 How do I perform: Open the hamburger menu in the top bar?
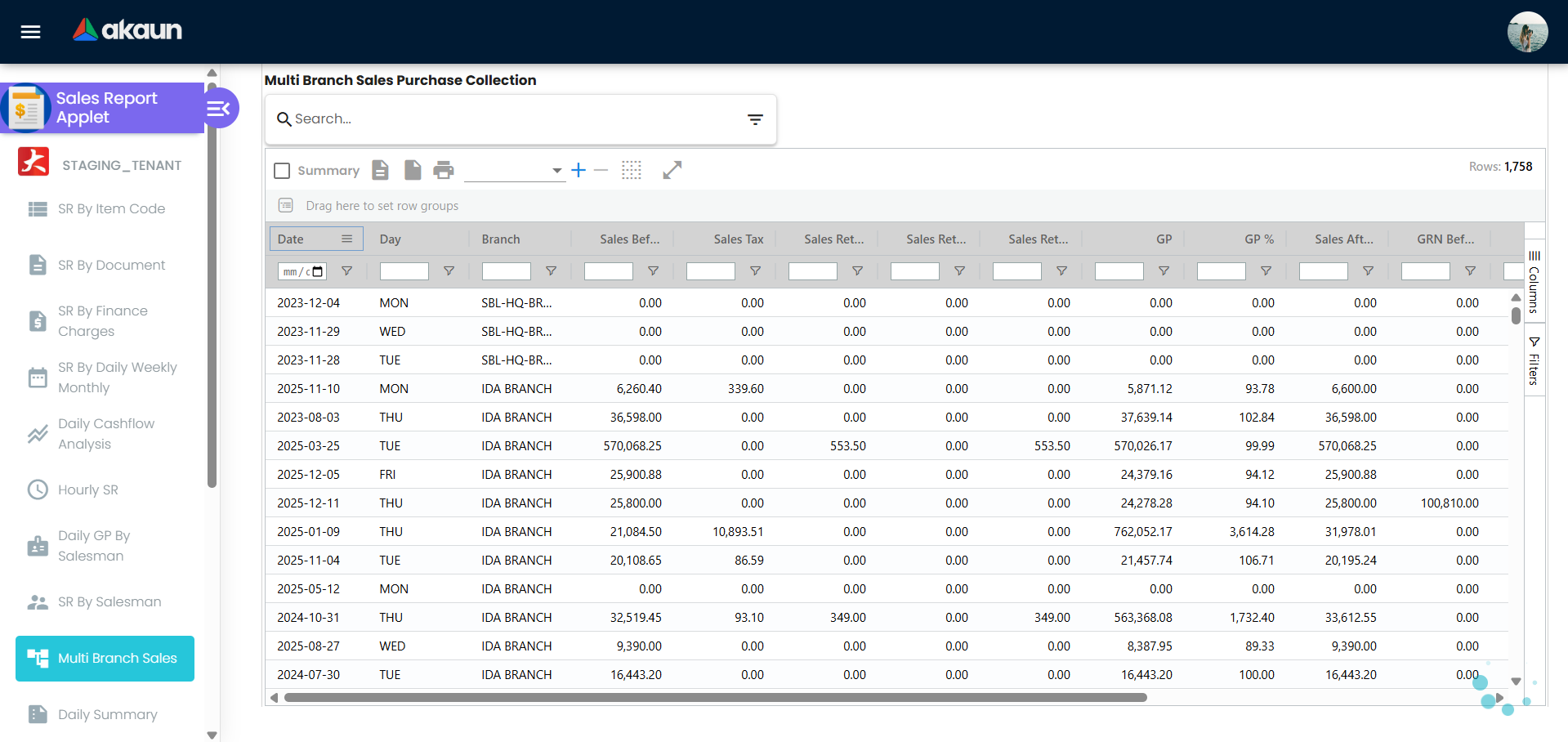point(29,31)
